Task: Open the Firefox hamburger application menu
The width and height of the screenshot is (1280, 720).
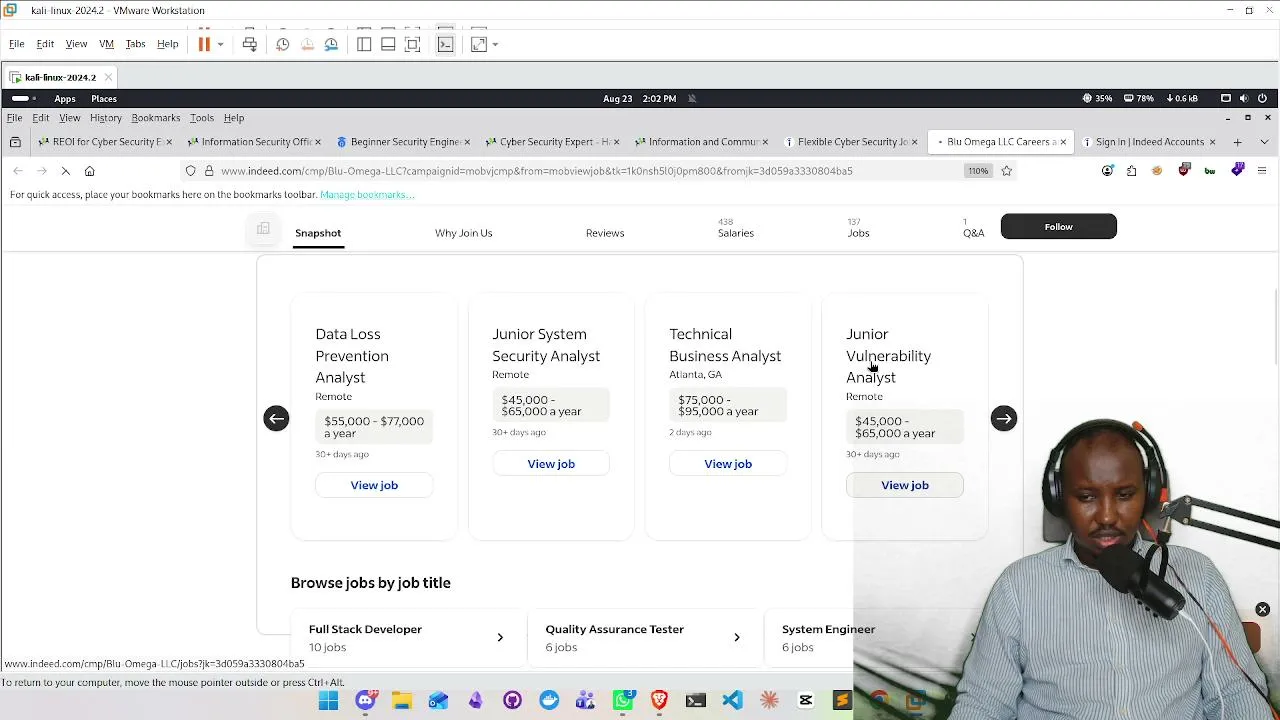Action: tap(1264, 171)
